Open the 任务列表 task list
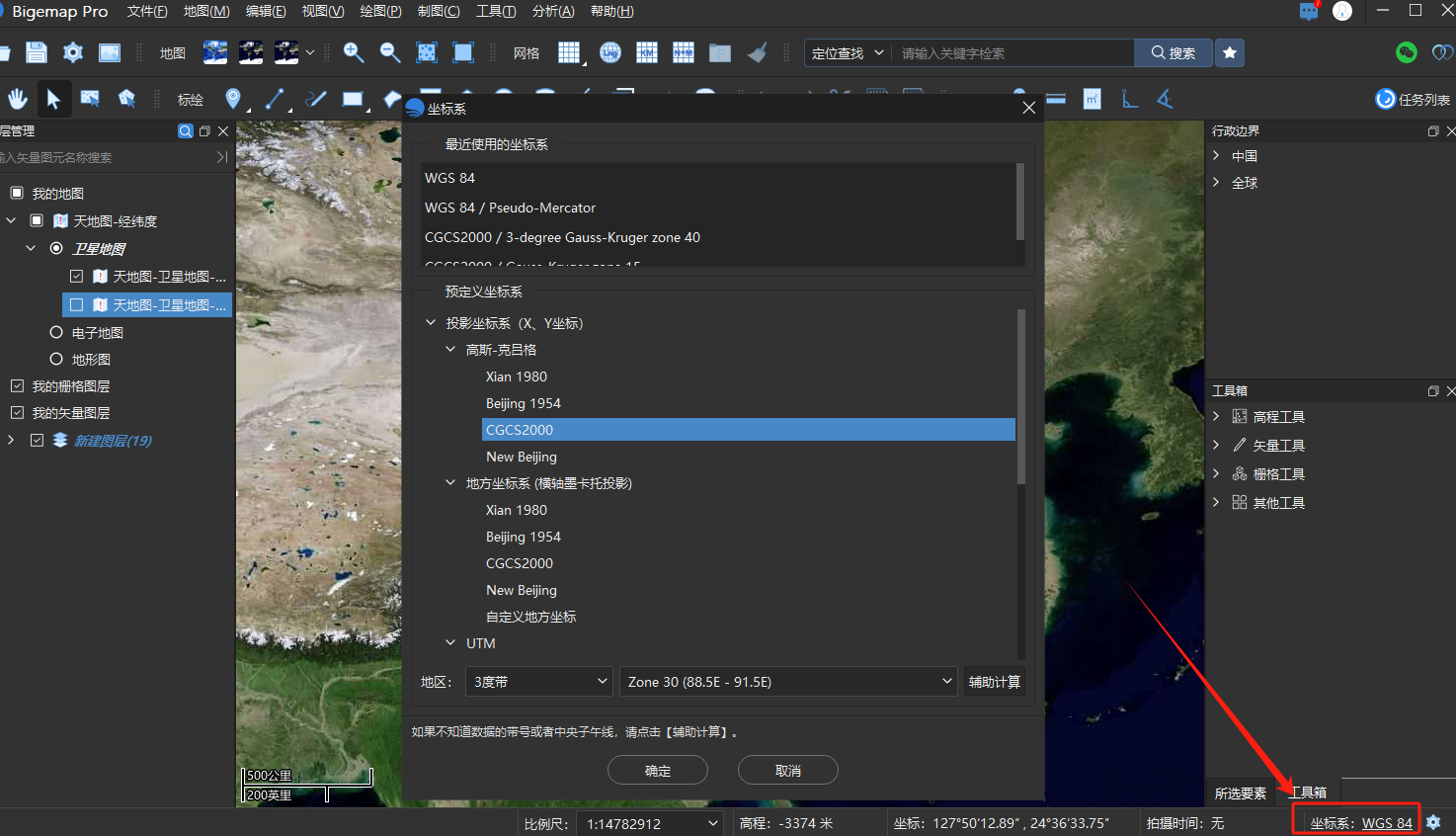The width and height of the screenshot is (1456, 836). click(x=1413, y=99)
